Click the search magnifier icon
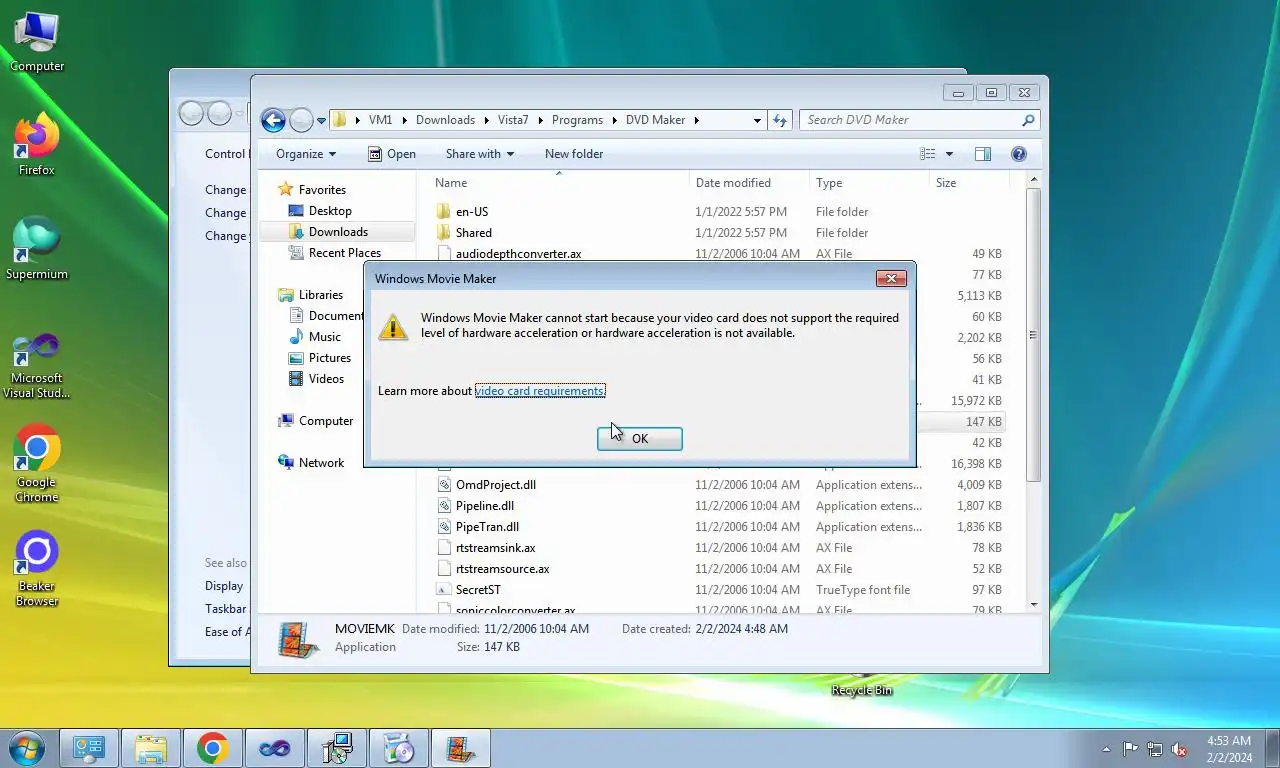1280x768 pixels. [x=1028, y=120]
